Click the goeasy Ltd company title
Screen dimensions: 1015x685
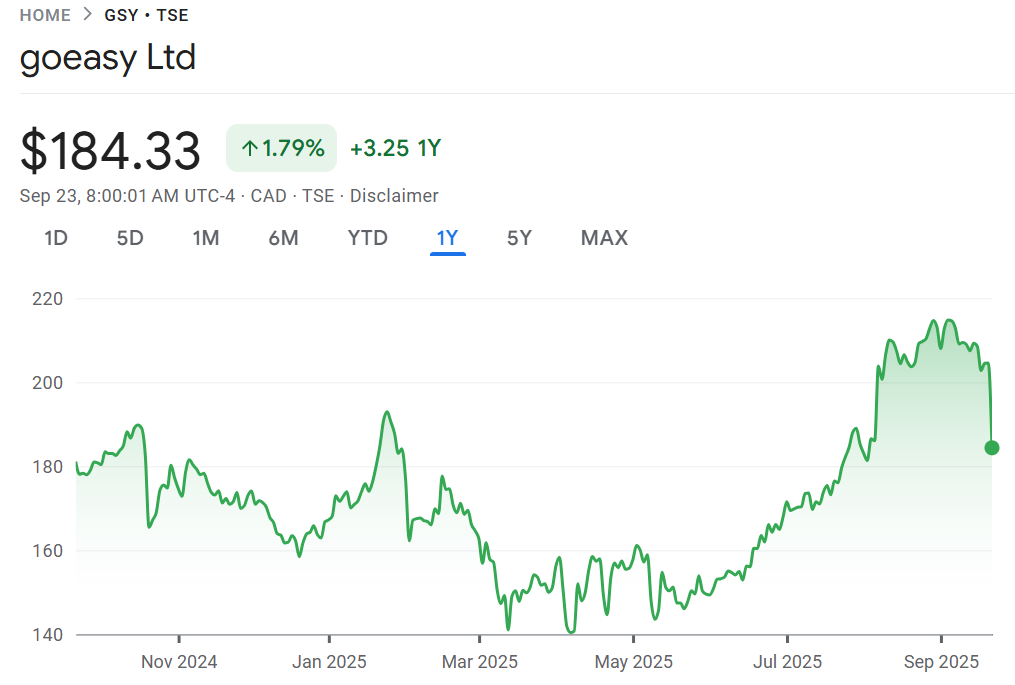pos(108,57)
